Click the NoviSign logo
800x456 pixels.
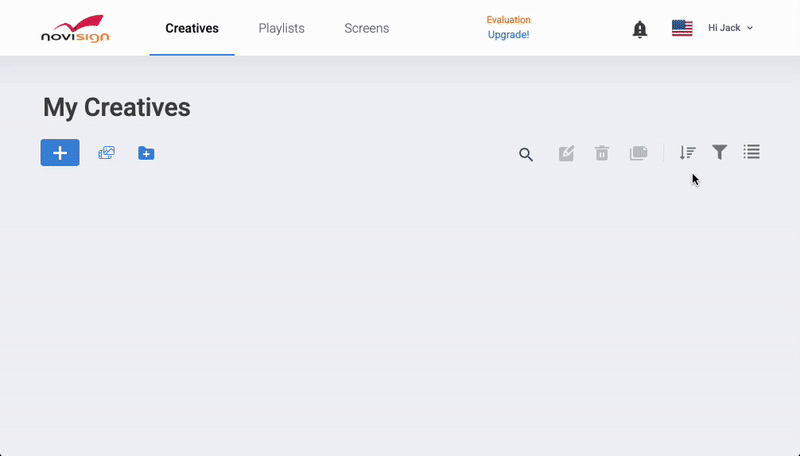(x=75, y=28)
